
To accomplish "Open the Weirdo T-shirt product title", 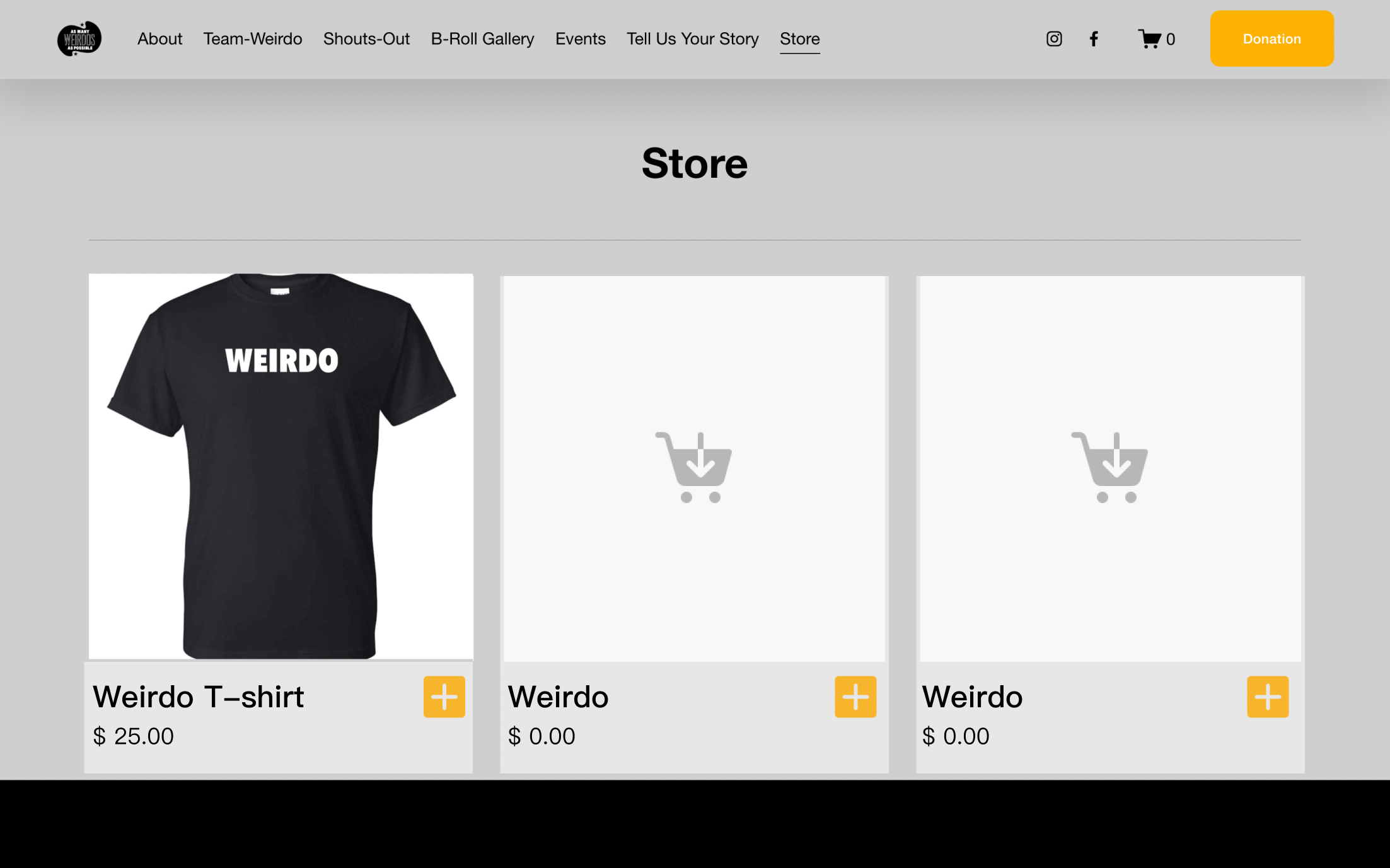I will point(198,697).
